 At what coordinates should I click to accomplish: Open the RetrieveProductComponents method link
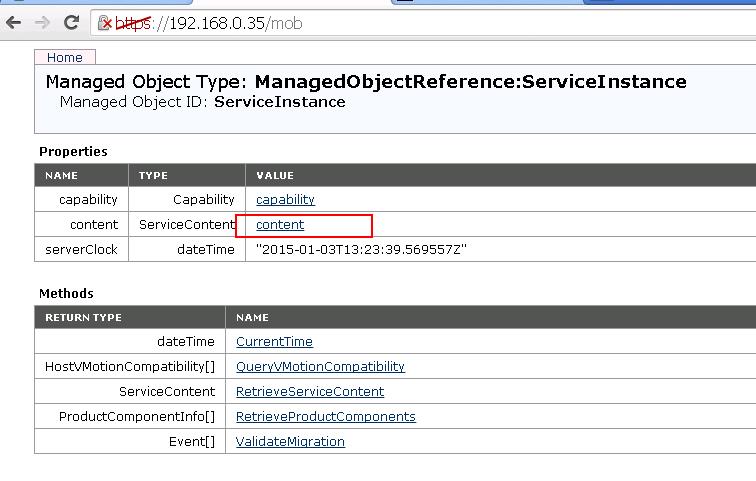pos(325,416)
